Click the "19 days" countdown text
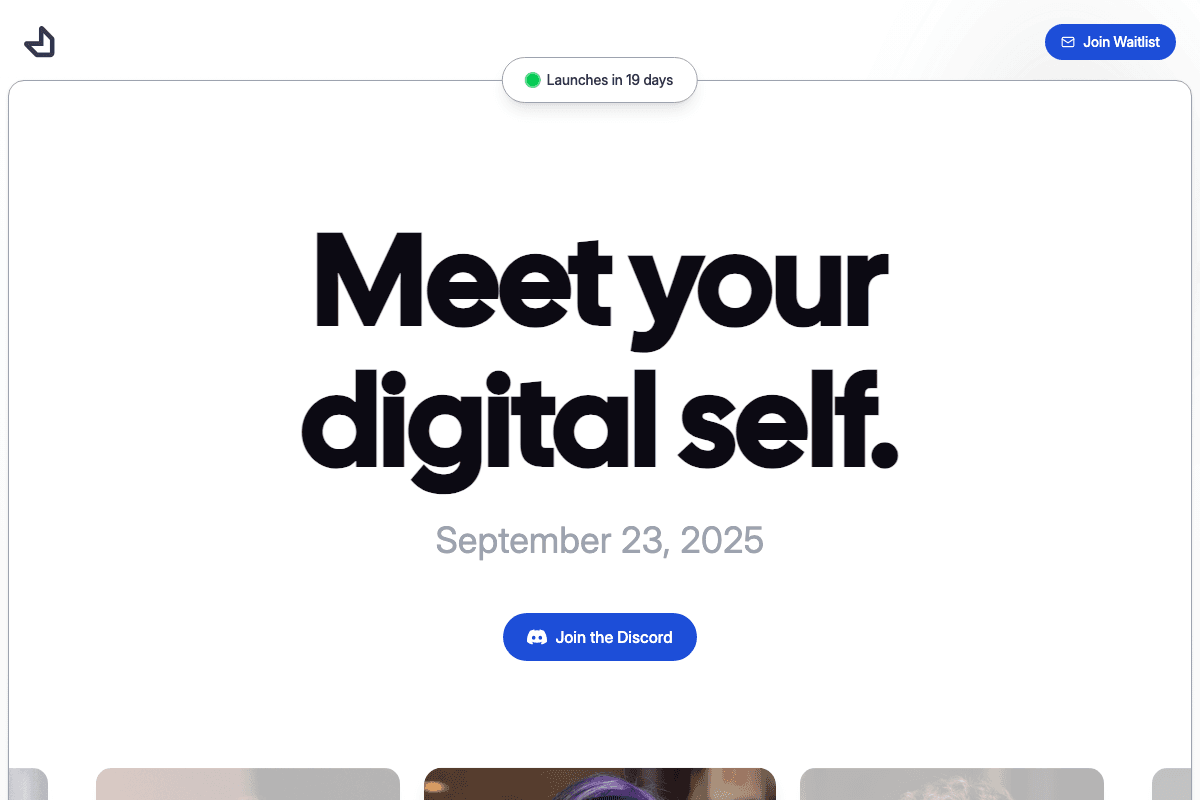The image size is (1200, 800). coord(650,80)
